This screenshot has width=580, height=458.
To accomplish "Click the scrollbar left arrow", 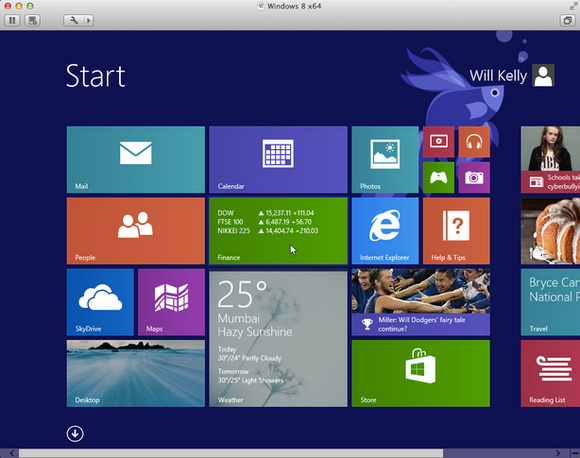I will [x=12, y=454].
